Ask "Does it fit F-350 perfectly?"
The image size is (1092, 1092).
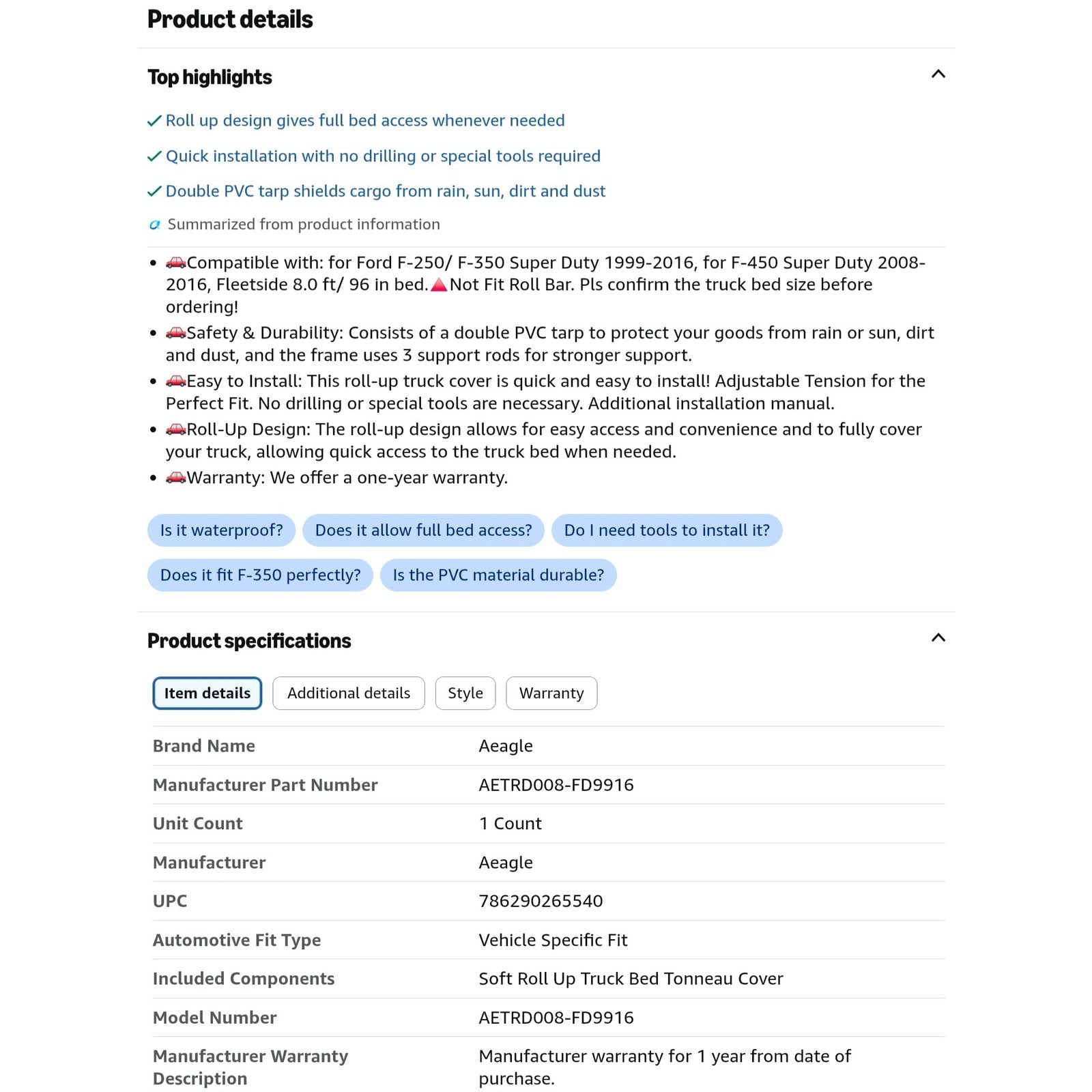(x=260, y=575)
